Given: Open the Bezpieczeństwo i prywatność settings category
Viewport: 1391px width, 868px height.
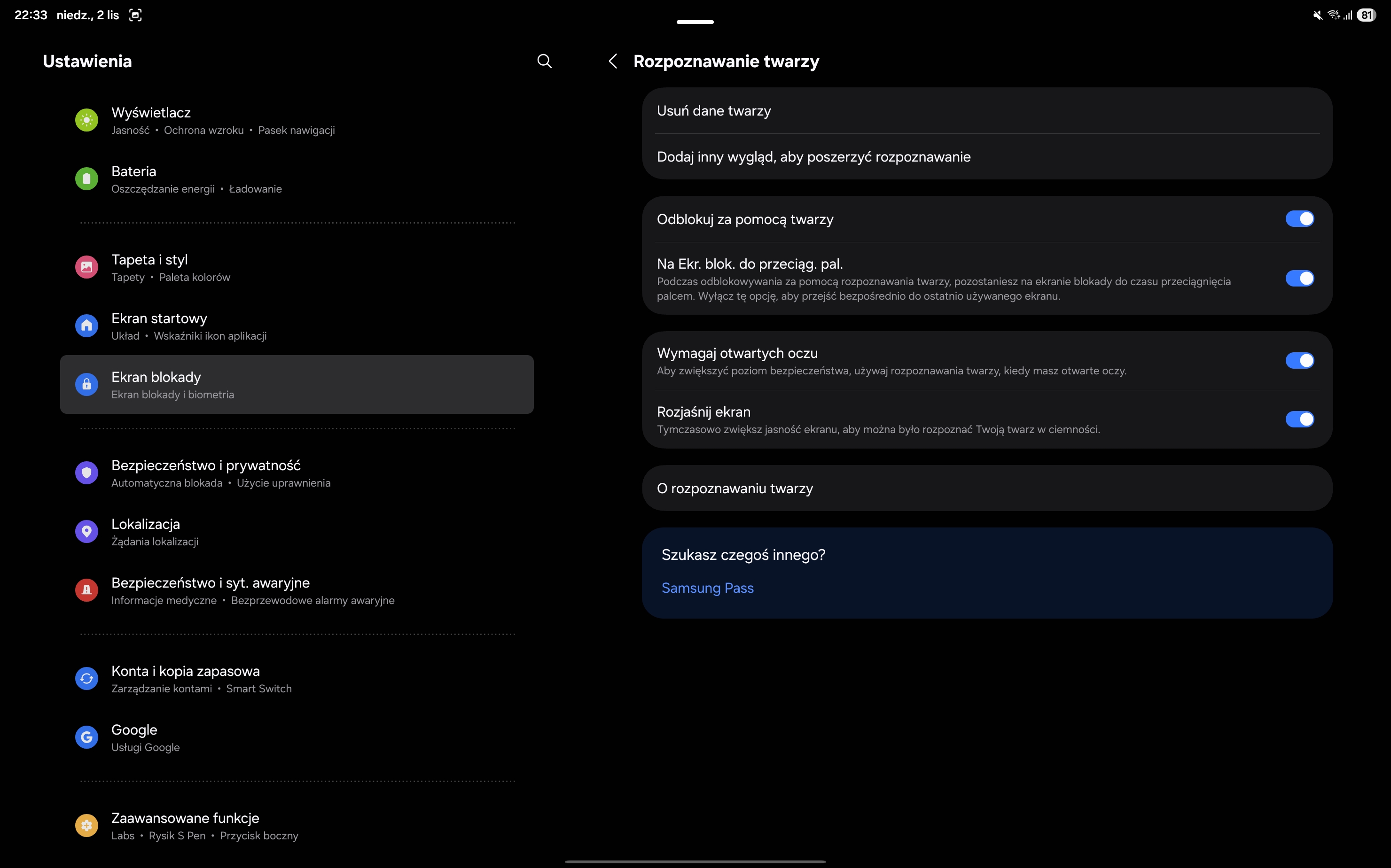Looking at the screenshot, I should click(x=206, y=473).
